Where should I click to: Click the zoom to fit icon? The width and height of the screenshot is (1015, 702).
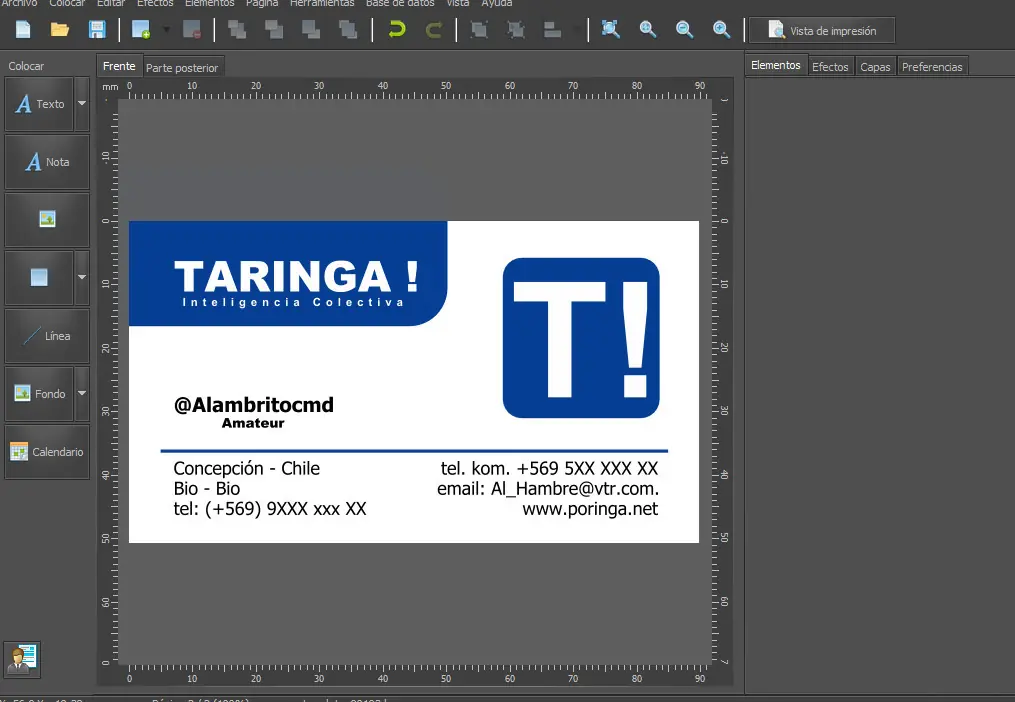(x=611, y=30)
